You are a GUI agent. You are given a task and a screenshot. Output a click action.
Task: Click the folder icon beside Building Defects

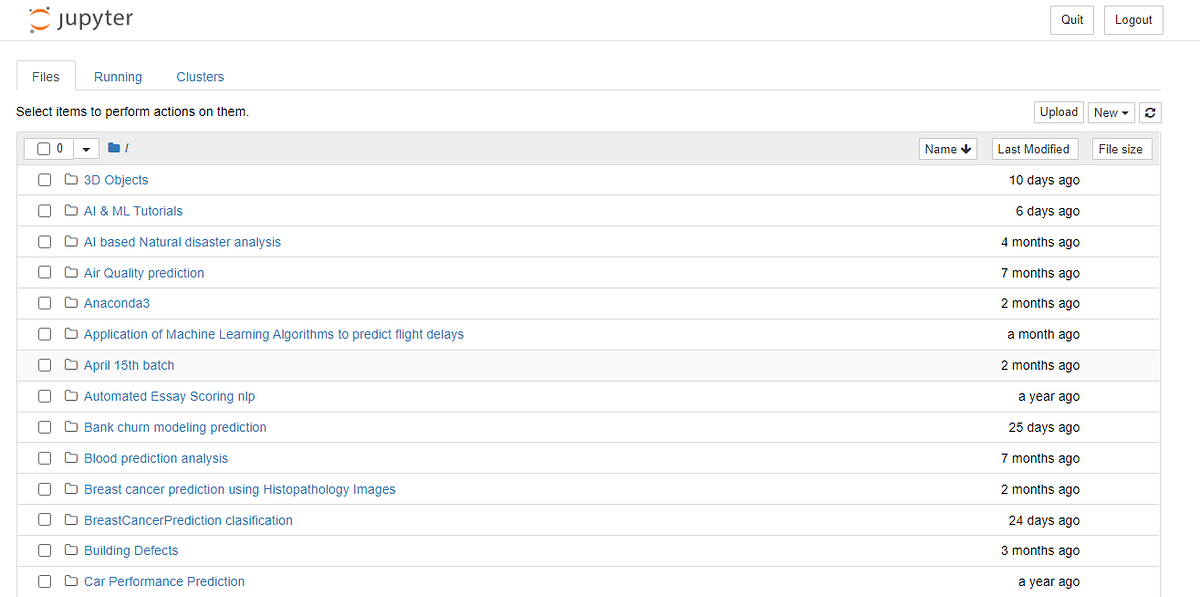point(70,550)
